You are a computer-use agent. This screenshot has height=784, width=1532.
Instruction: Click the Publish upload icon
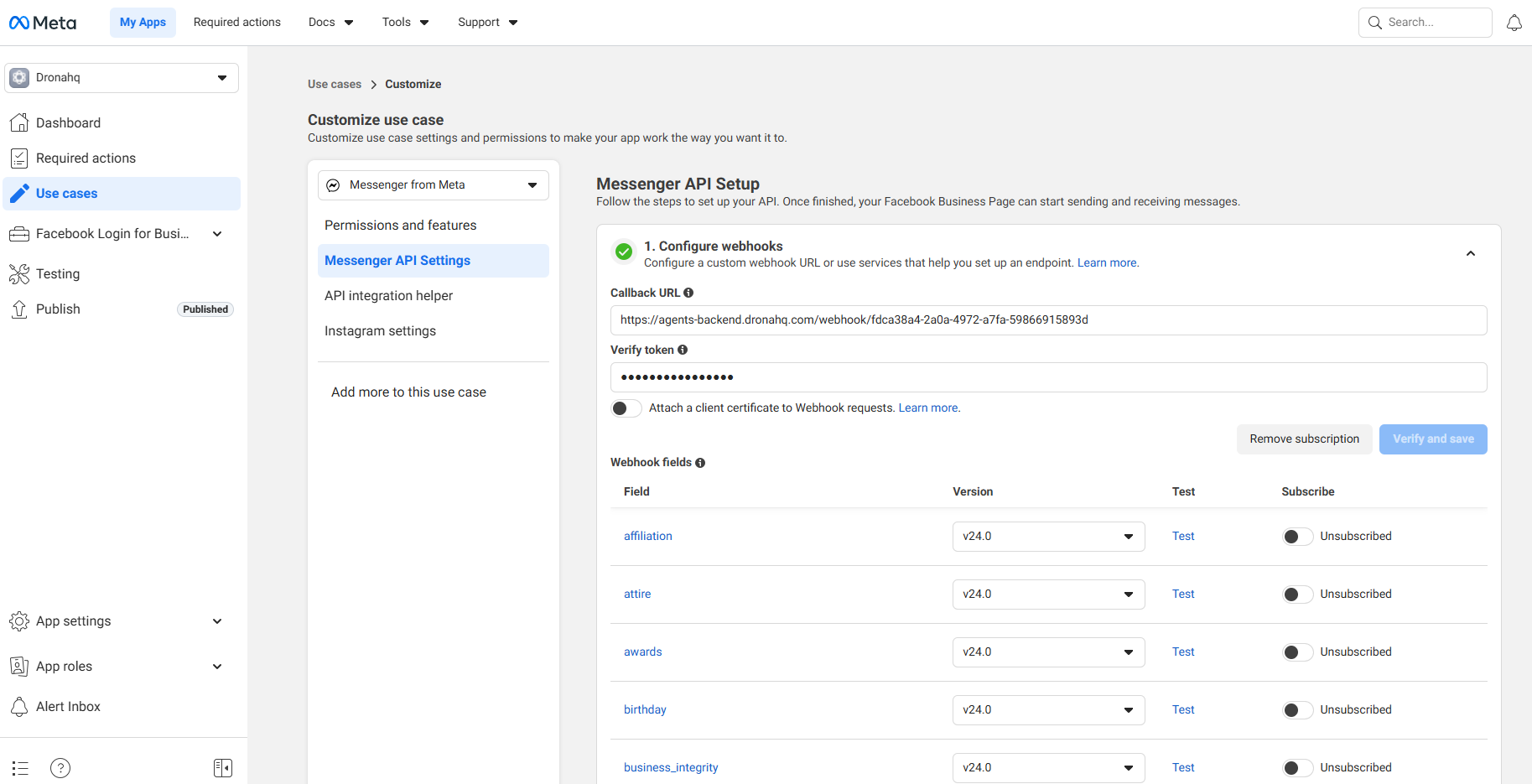(x=18, y=309)
